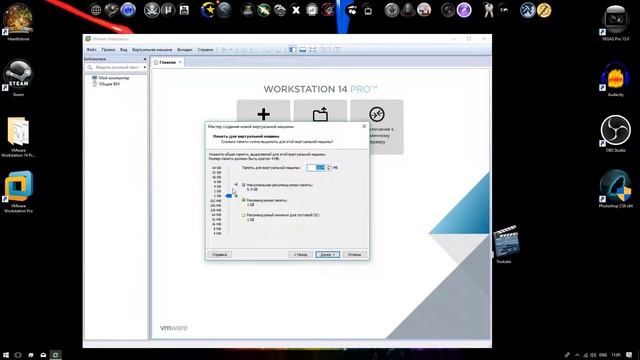640x360 pixels.
Task: Select the Youtube clapperboard desktop icon
Action: pyautogui.click(x=505, y=244)
